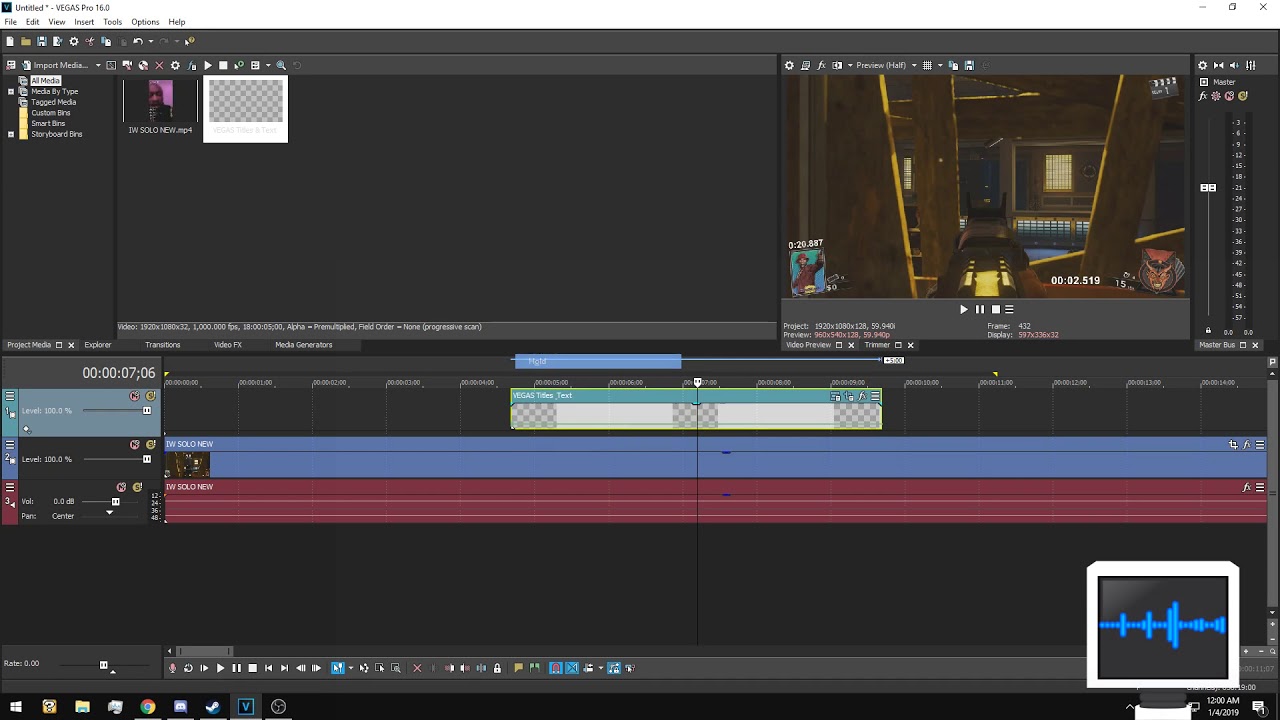
Task: Select the VEGAS Titles & Text media thumbnail
Action: (x=245, y=108)
